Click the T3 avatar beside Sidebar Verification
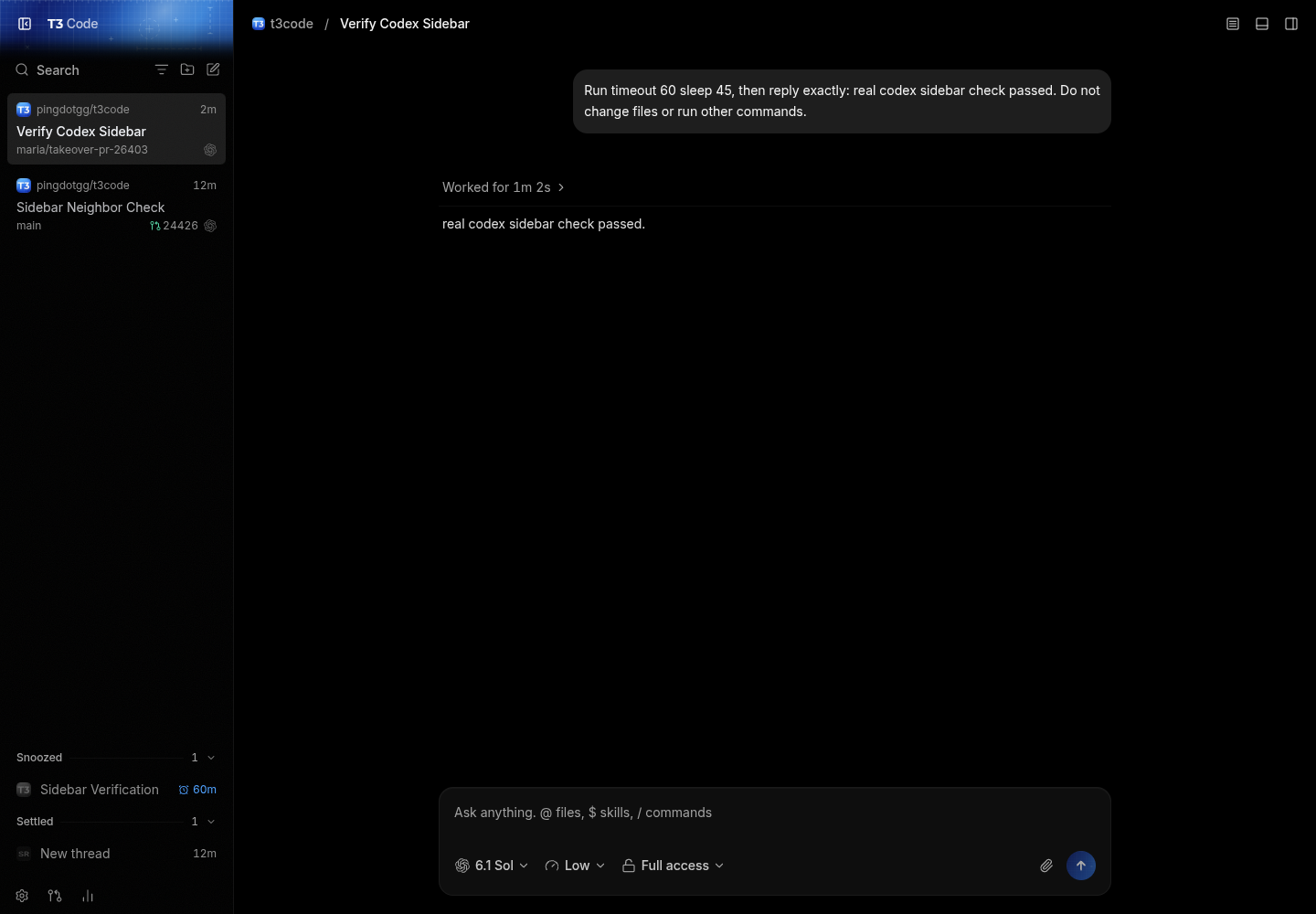Image resolution: width=1316 pixels, height=914 pixels. coord(24,790)
